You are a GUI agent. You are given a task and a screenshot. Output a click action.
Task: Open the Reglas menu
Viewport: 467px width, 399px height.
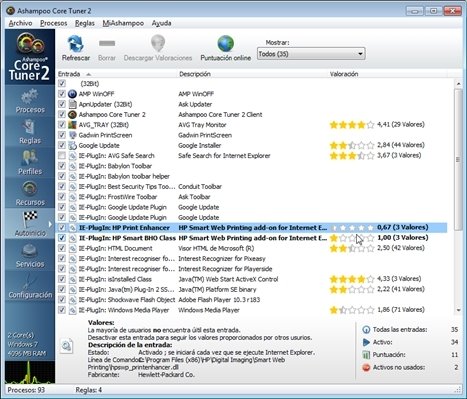click(x=85, y=23)
